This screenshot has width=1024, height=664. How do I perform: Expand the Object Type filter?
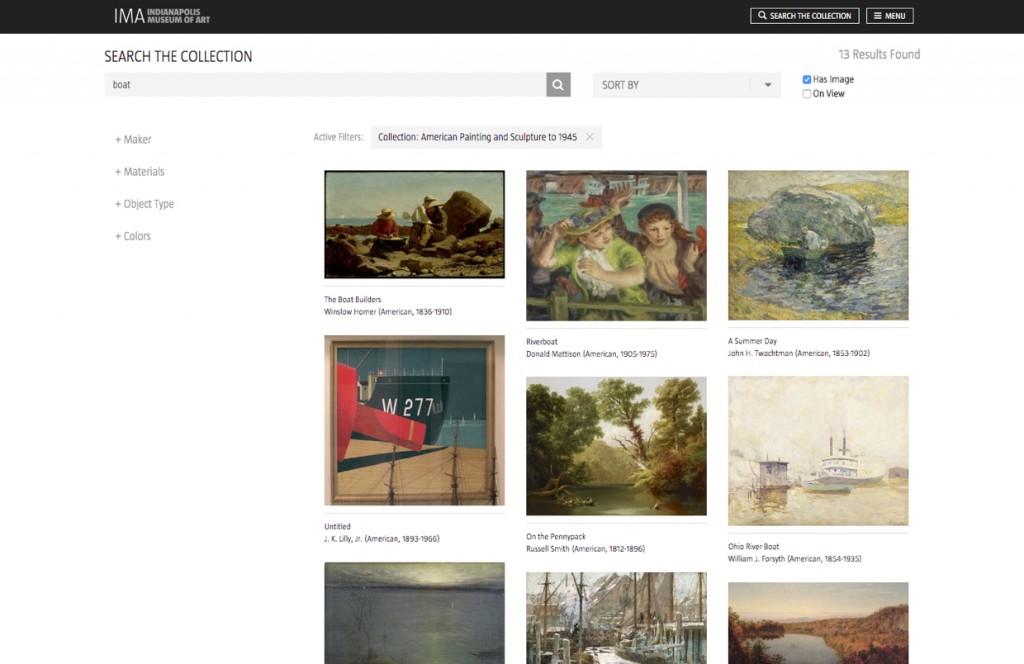coord(144,204)
